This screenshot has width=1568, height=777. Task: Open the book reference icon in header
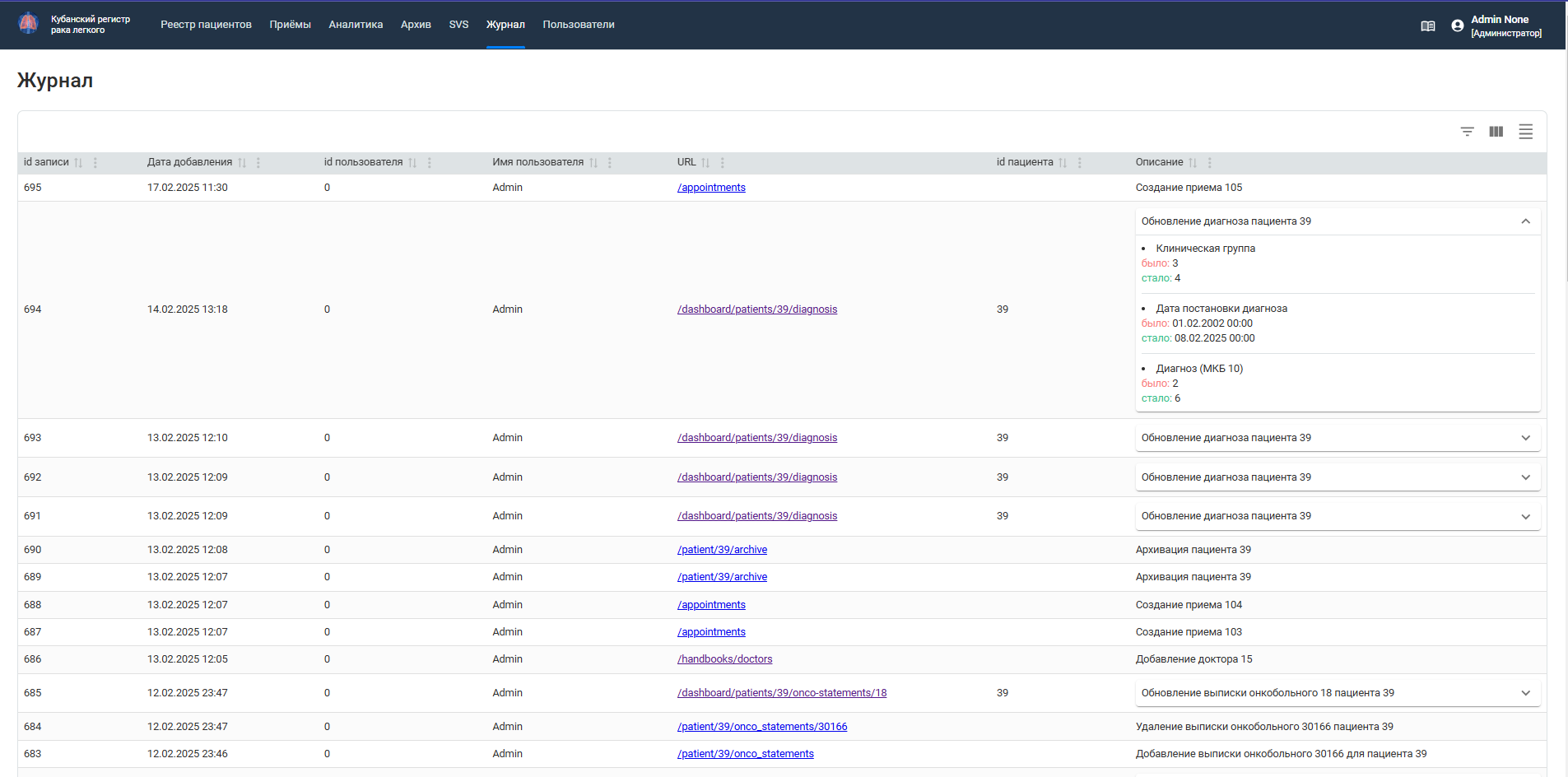click(1428, 26)
